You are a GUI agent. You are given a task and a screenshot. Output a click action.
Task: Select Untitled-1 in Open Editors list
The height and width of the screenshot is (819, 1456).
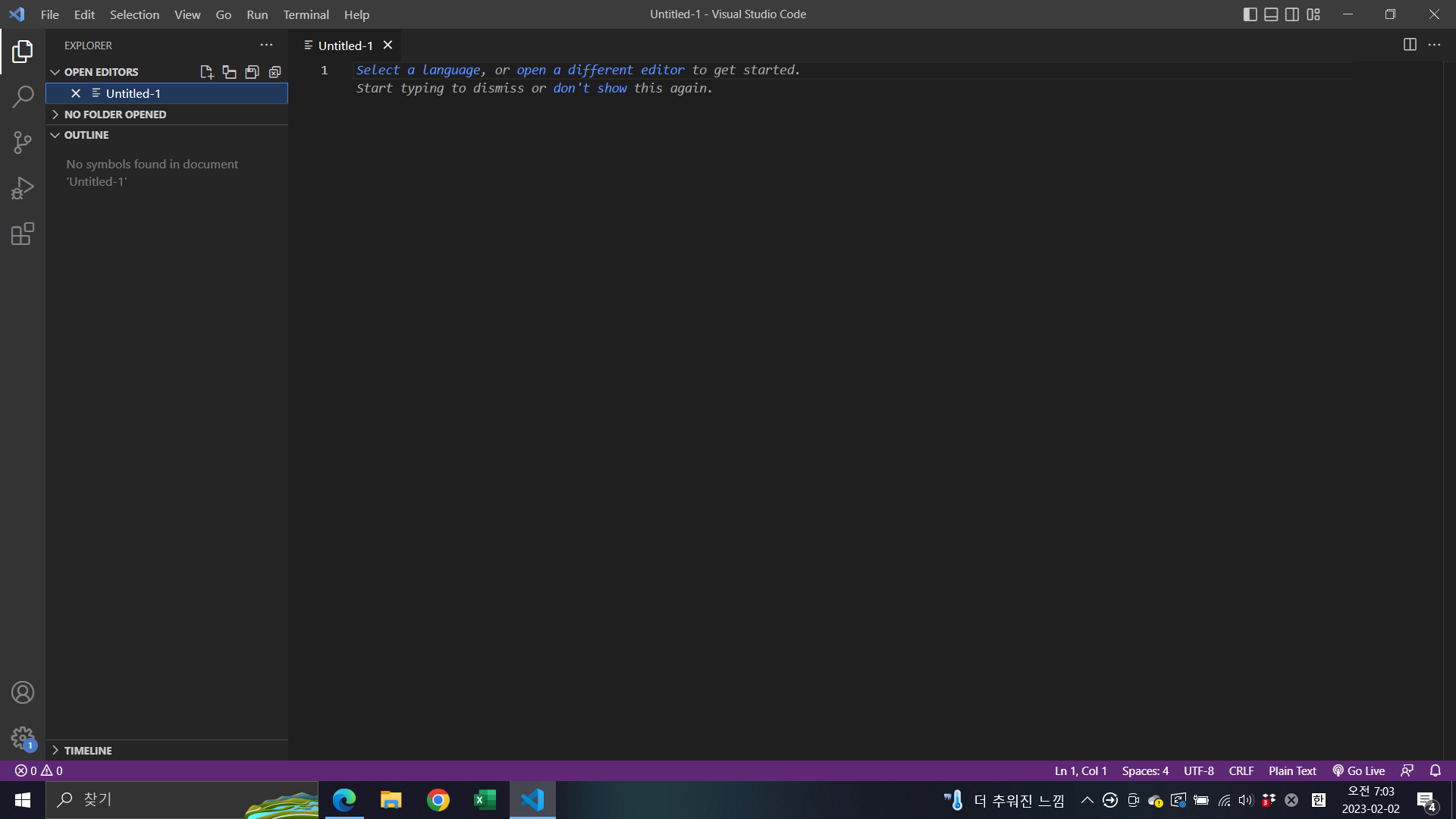click(x=167, y=93)
